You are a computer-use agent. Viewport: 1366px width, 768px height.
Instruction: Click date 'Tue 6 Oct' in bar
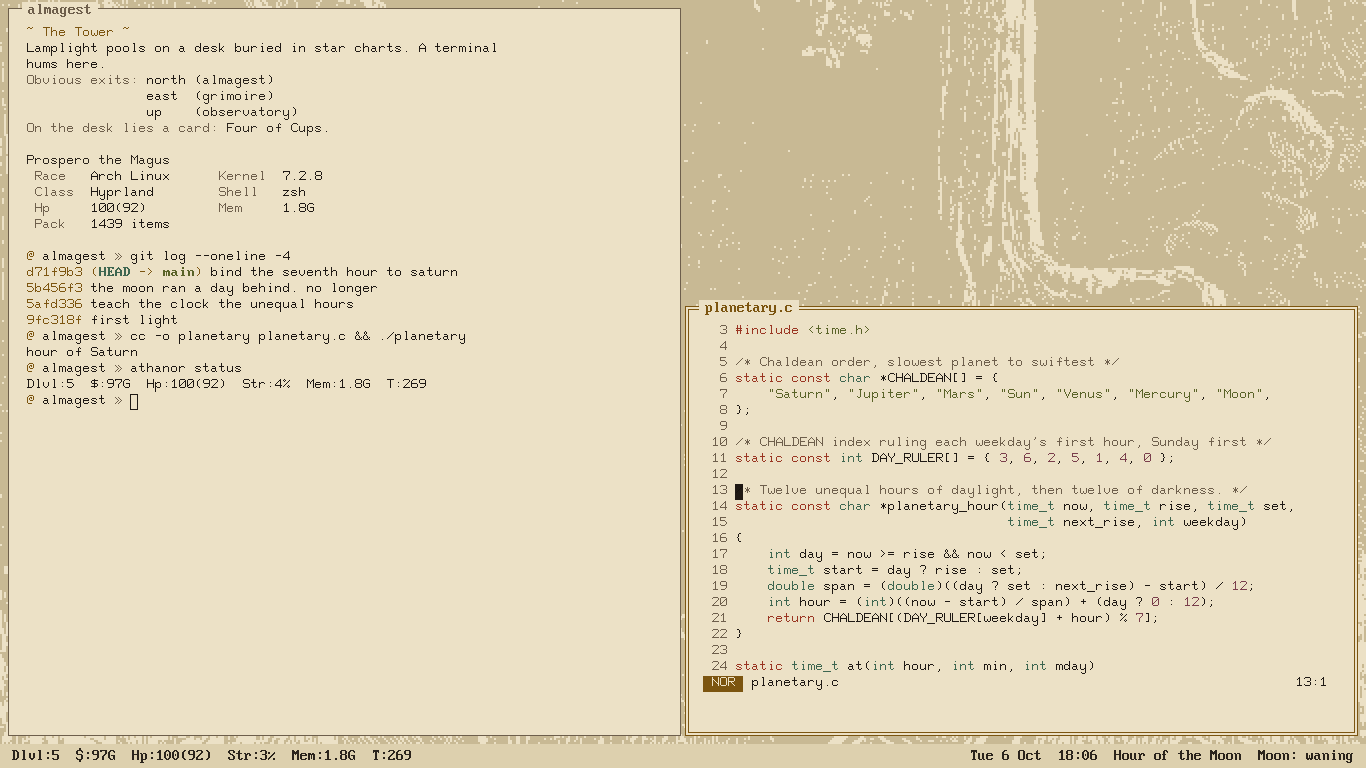1006,756
